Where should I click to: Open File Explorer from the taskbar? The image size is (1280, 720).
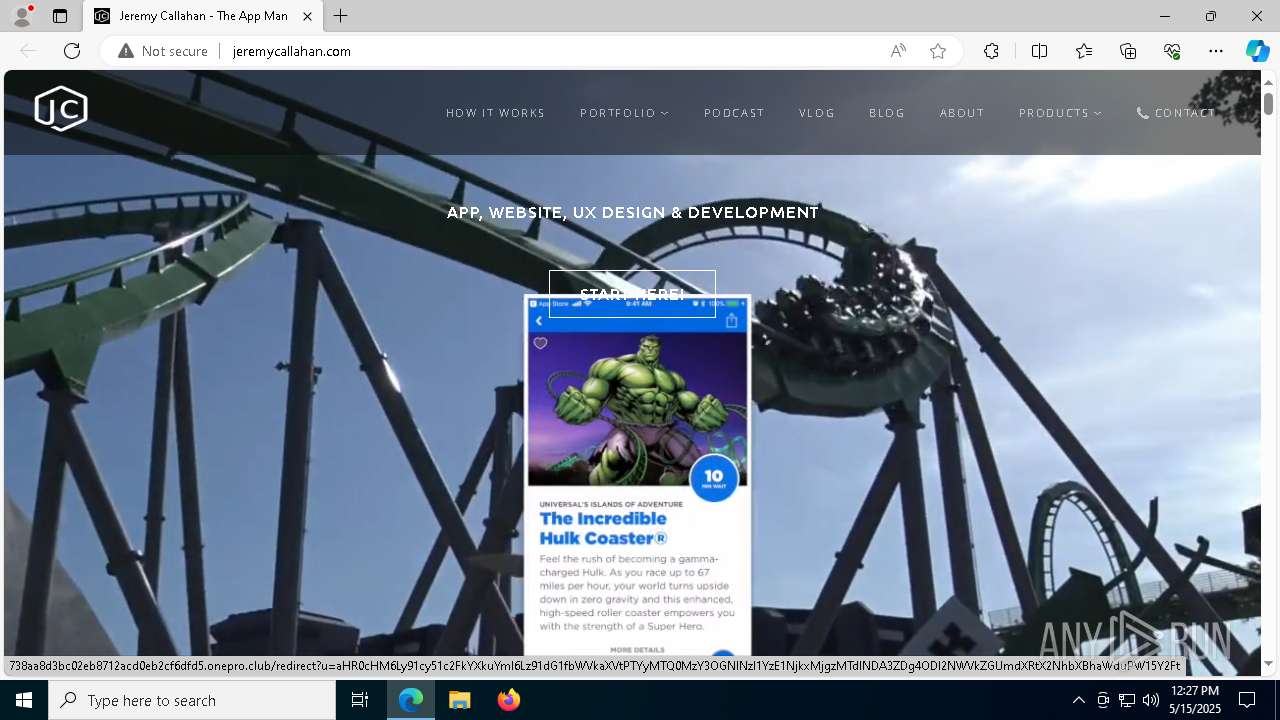tap(459, 700)
